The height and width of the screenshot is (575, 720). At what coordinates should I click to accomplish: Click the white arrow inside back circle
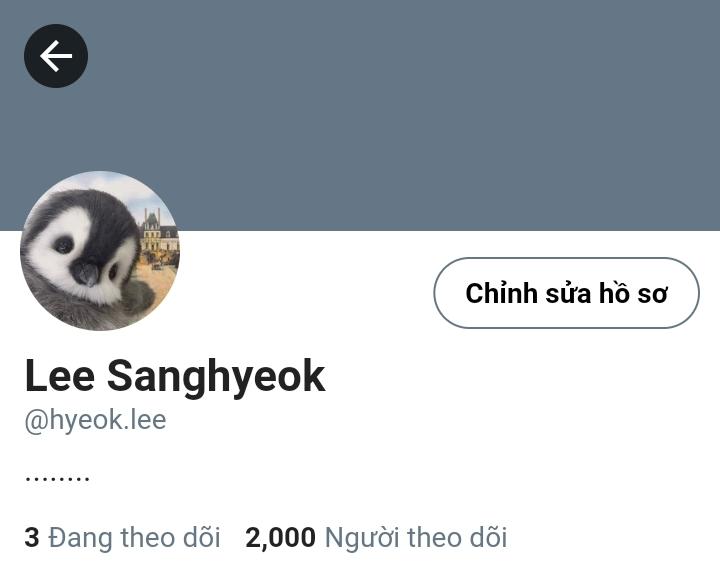pyautogui.click(x=56, y=56)
